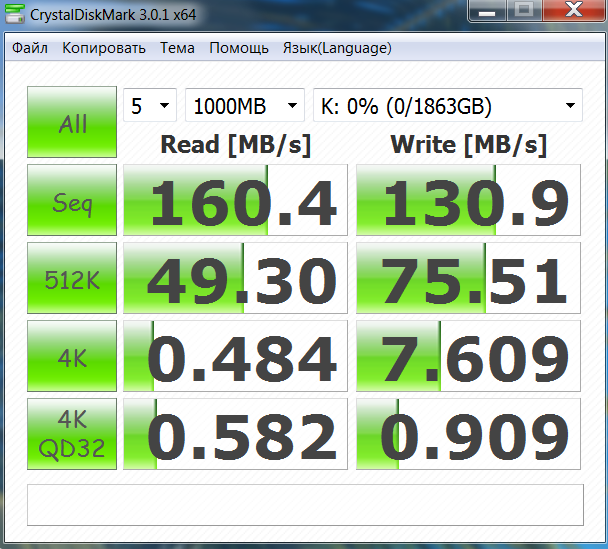The height and width of the screenshot is (549, 608).
Task: Click the 4K QD32 read result 0.582
Action: 235,434
